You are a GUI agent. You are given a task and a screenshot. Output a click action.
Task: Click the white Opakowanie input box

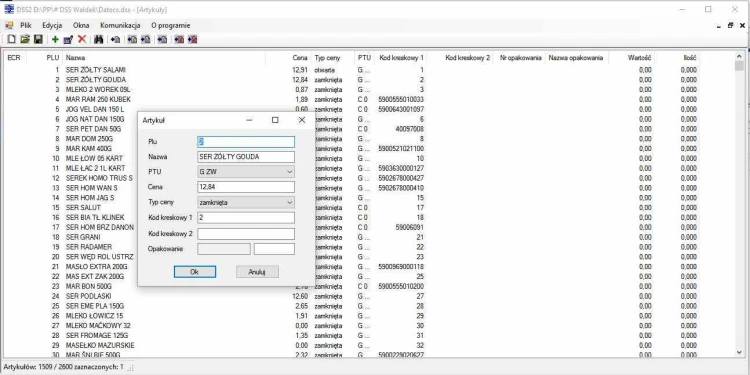coord(274,249)
